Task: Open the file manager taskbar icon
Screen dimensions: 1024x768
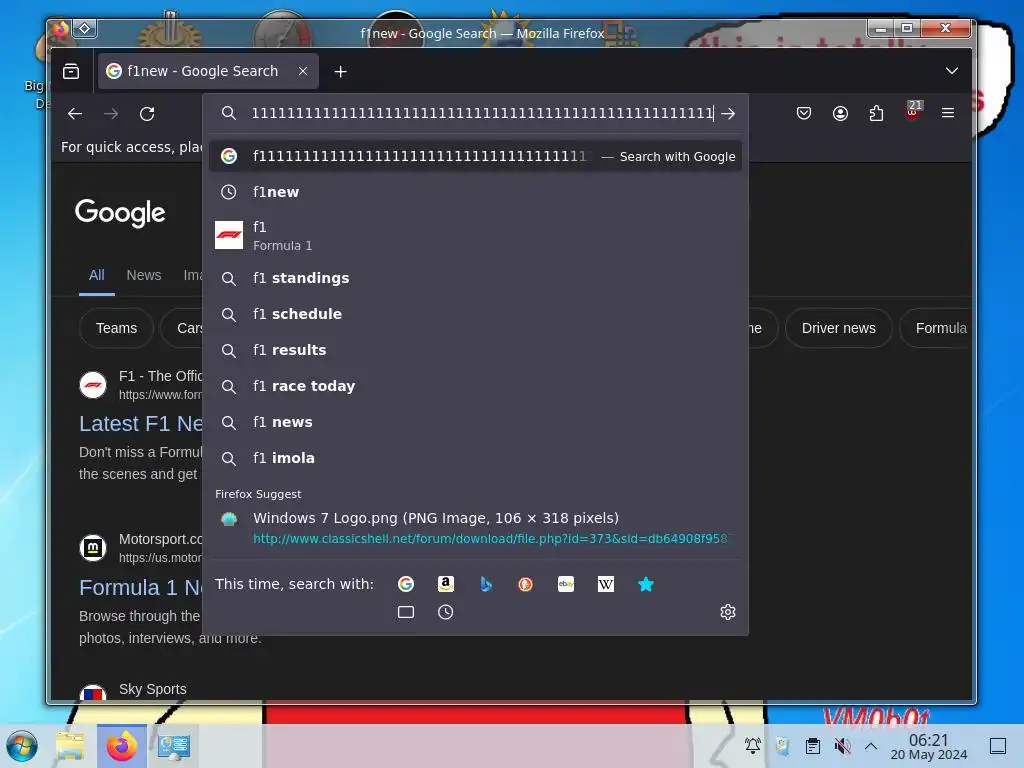Action: click(70, 746)
